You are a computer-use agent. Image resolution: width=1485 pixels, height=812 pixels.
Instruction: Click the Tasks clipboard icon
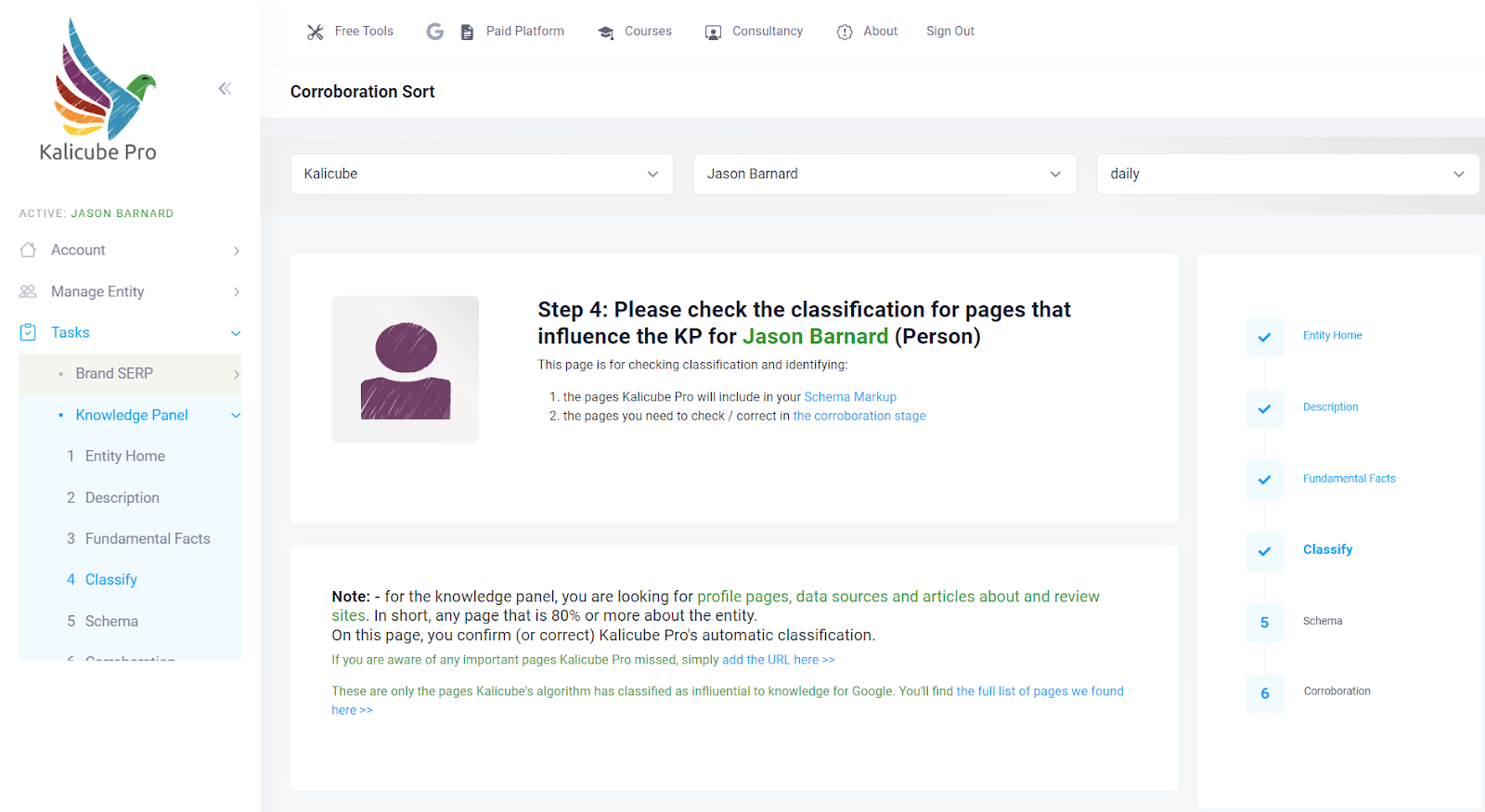[x=28, y=332]
